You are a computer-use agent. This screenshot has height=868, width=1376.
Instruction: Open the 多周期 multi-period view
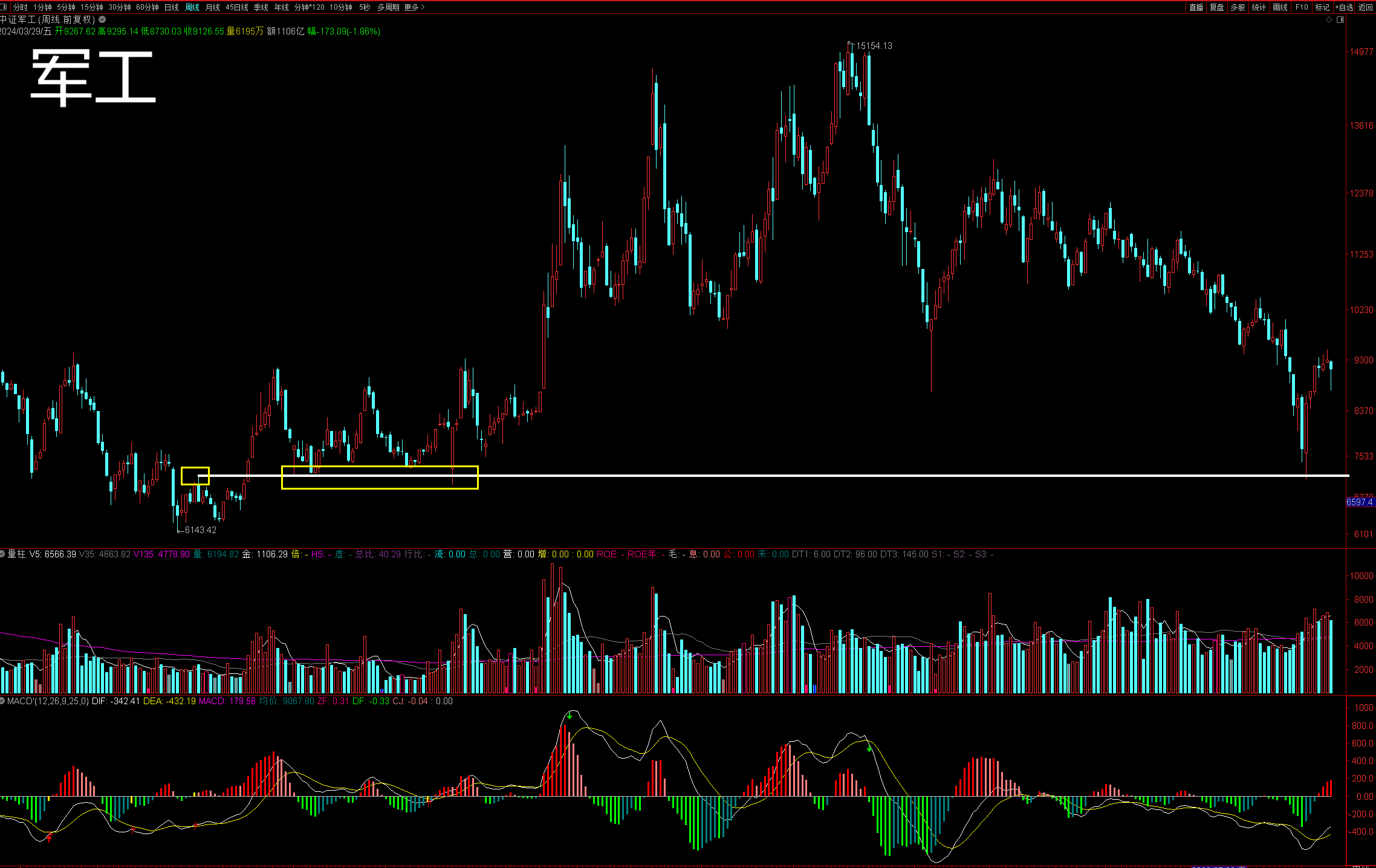388,7
